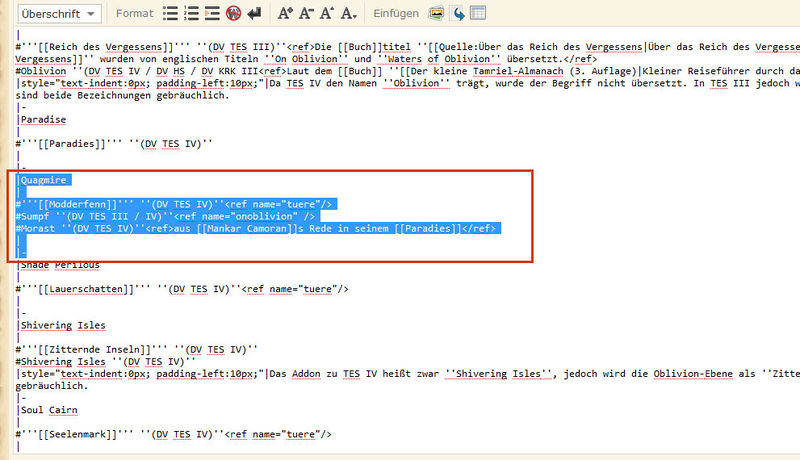Insert a table using the table icon

[478, 13]
